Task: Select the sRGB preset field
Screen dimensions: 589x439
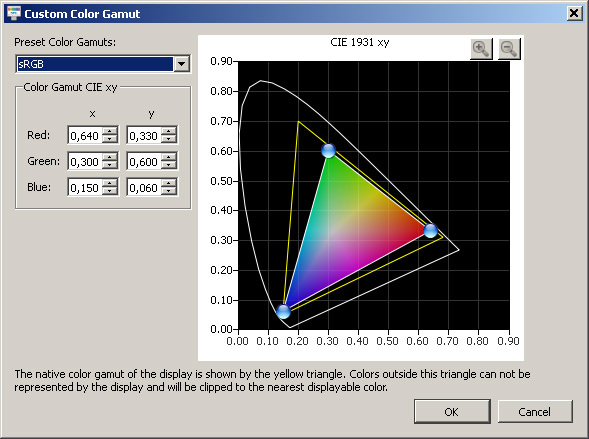Action: click(x=95, y=64)
